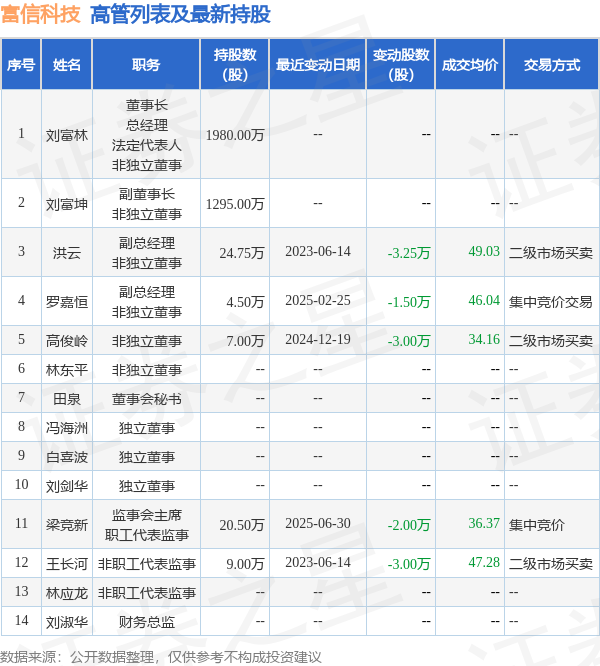Viewport: 600px width, 666px height.
Task: Select the 姓名 column header
Action: [x=67, y=65]
